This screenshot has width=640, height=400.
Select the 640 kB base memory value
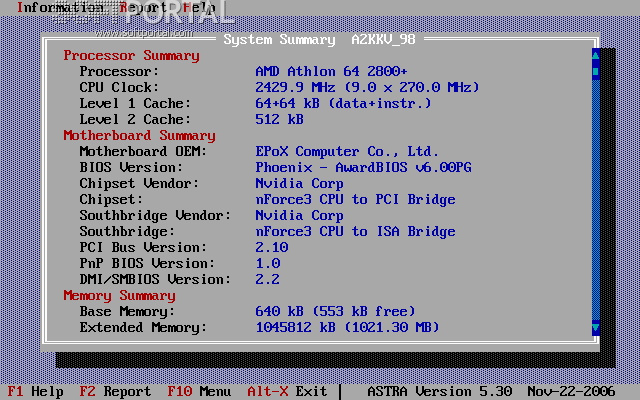[335, 311]
